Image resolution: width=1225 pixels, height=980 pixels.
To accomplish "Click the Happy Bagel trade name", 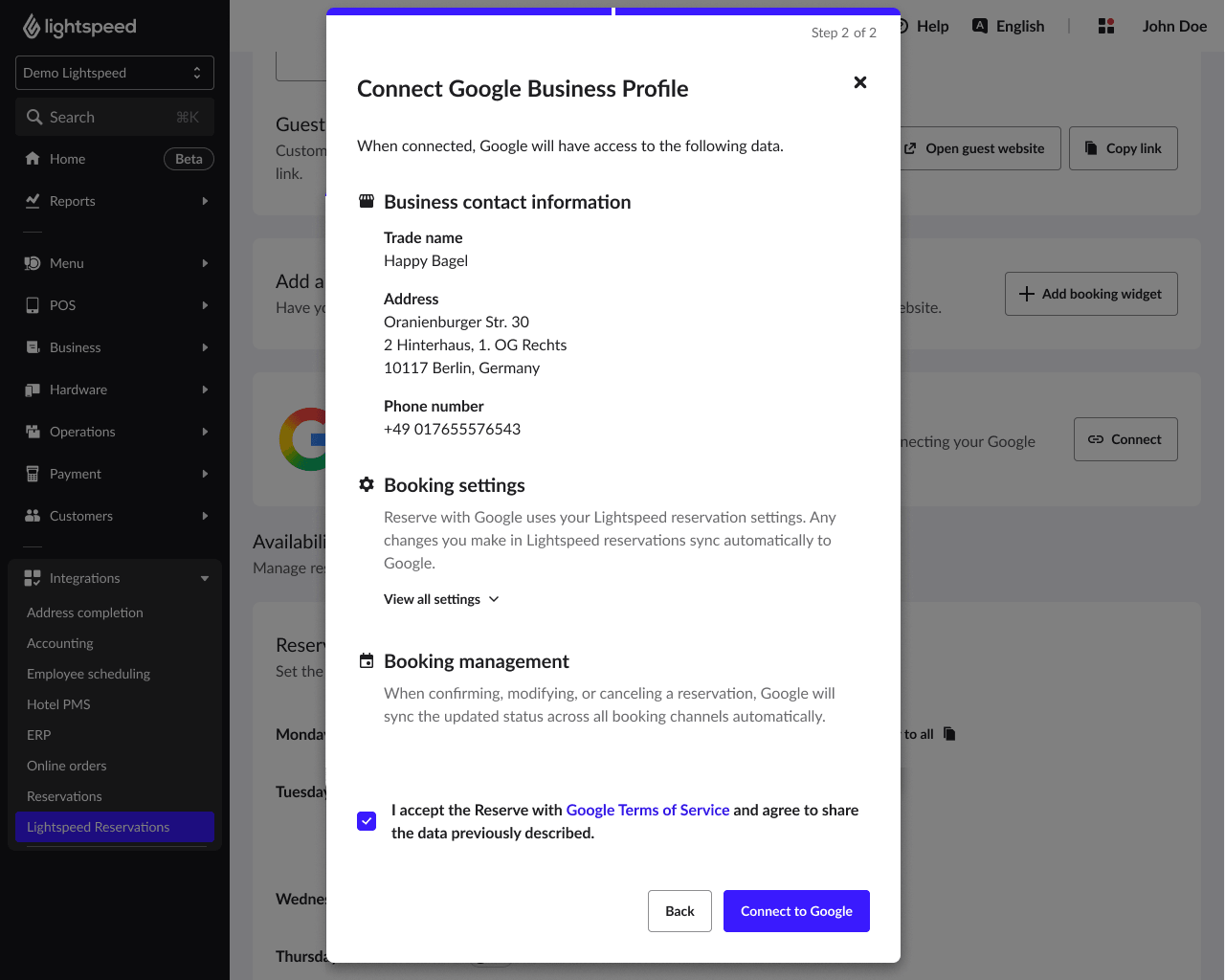I will coord(426,260).
